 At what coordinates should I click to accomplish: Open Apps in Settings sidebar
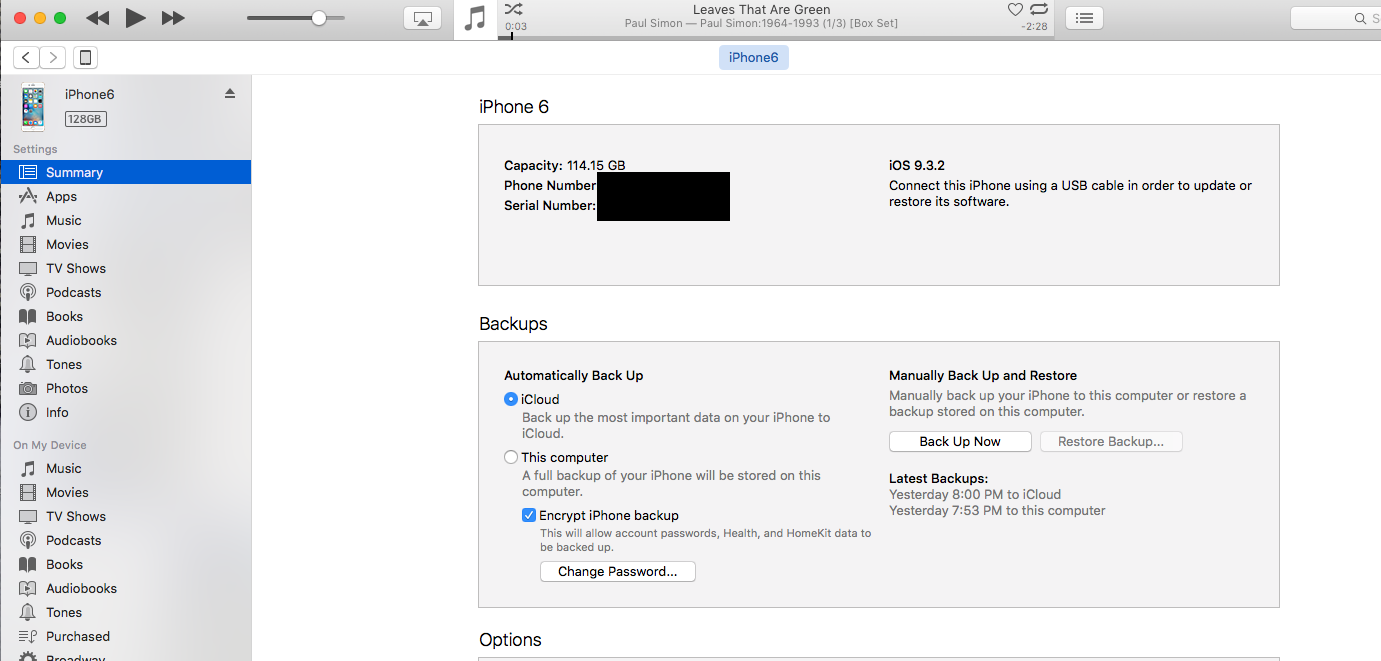tap(125, 196)
